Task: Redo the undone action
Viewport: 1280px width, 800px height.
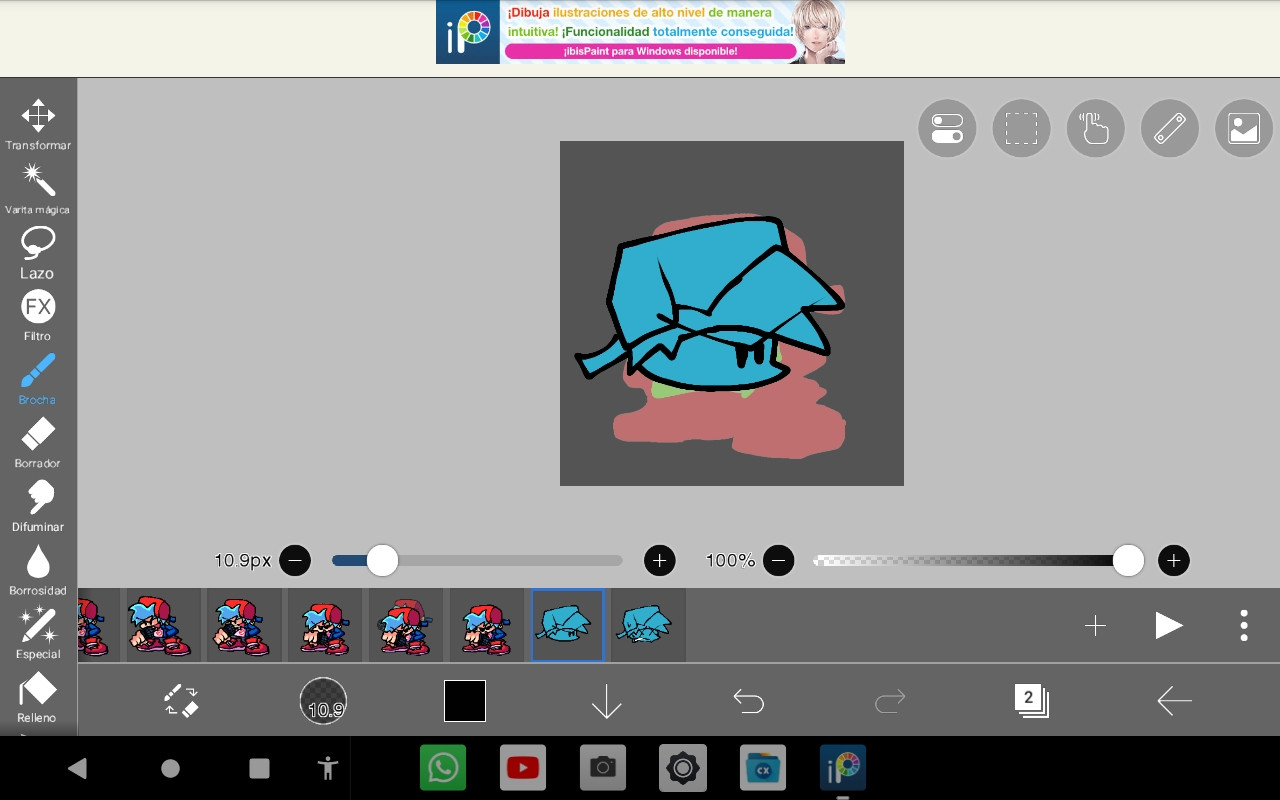Action: (889, 702)
